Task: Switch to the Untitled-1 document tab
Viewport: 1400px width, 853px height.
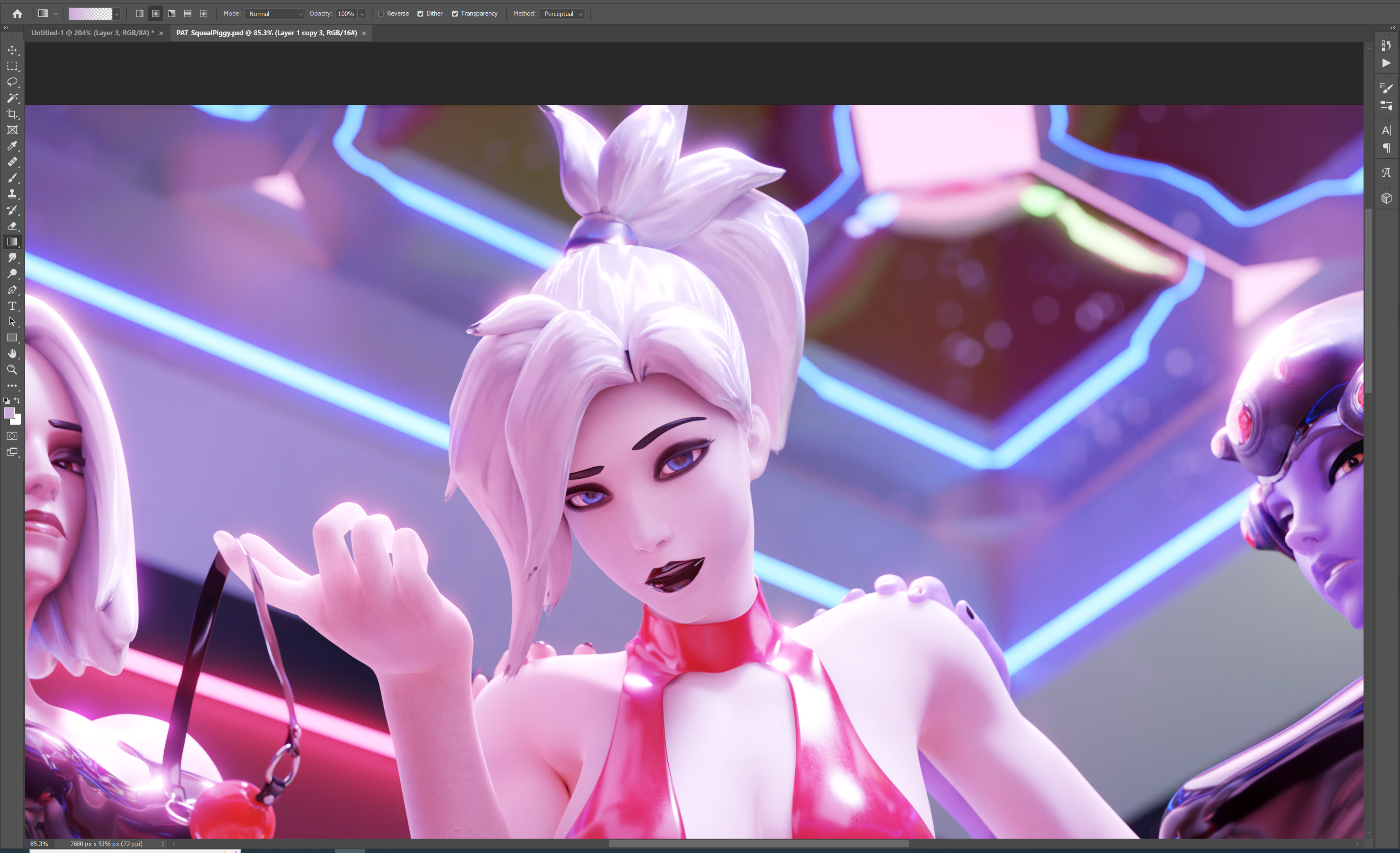Action: 92,33
